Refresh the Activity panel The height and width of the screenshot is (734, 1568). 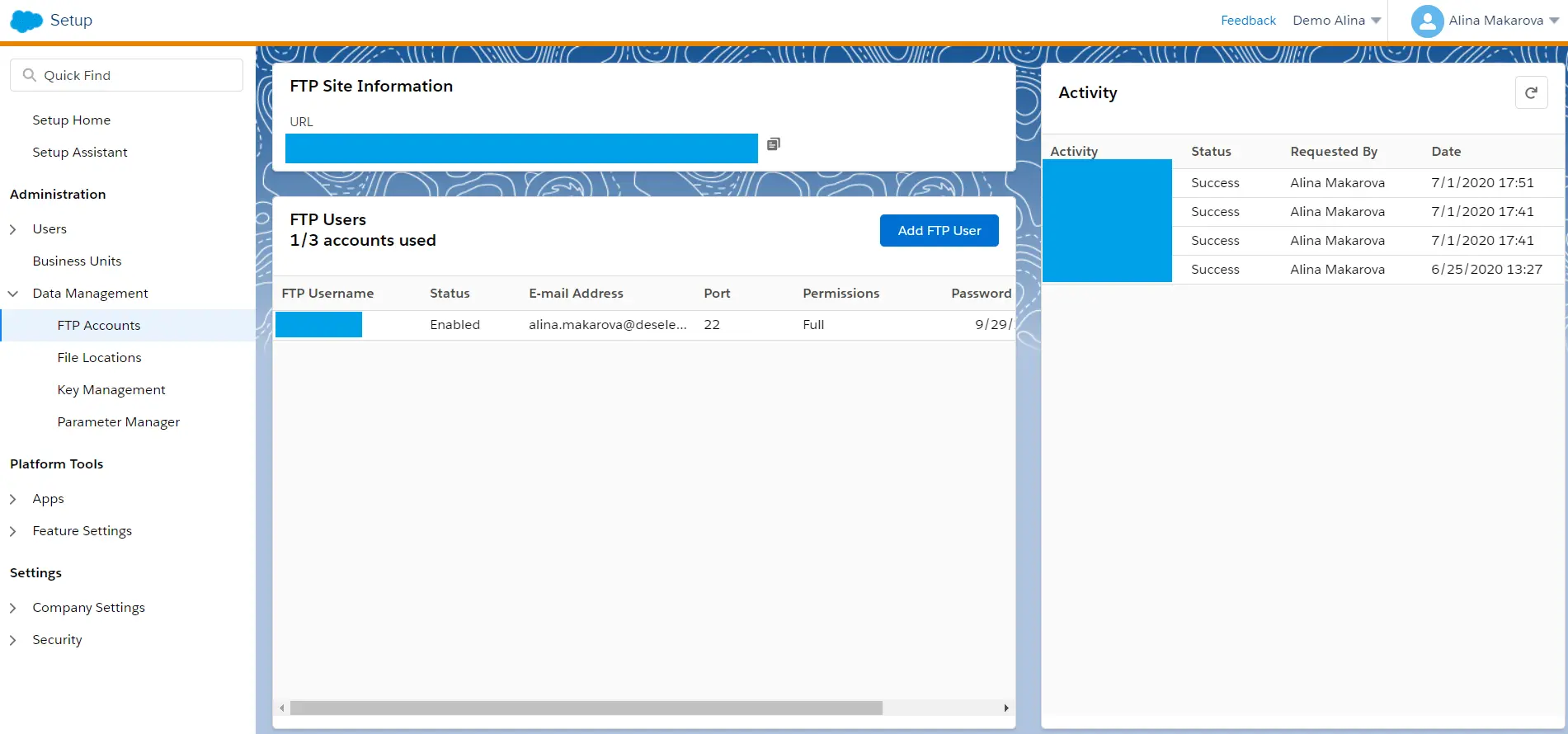pyautogui.click(x=1531, y=93)
